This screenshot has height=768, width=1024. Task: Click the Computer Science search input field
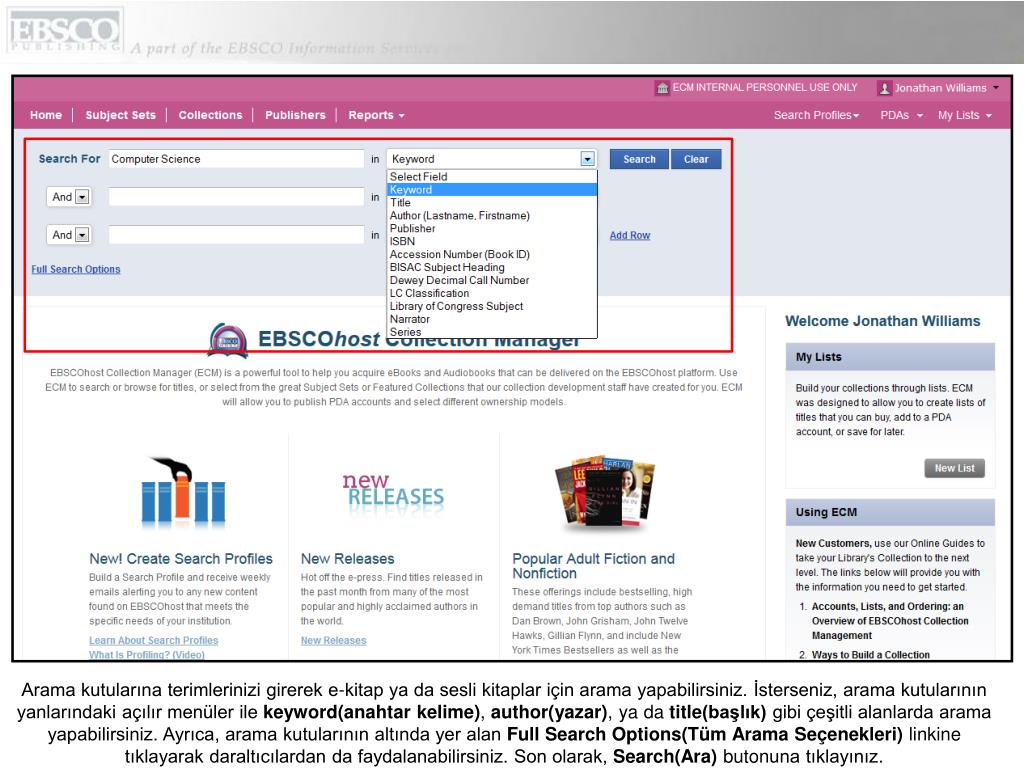coord(236,159)
